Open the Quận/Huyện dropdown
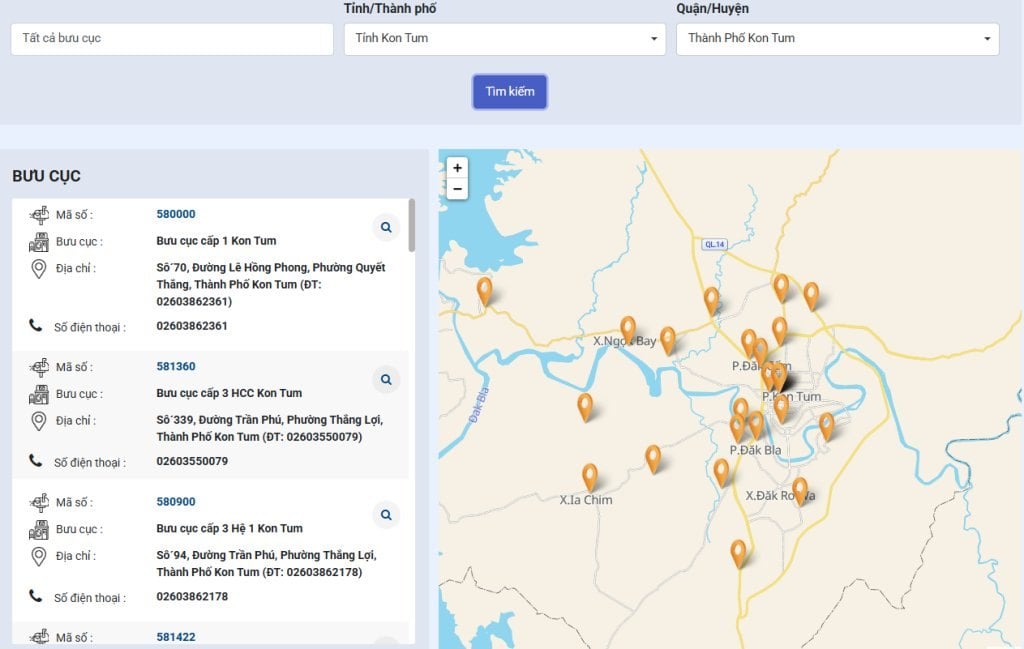 (x=837, y=39)
